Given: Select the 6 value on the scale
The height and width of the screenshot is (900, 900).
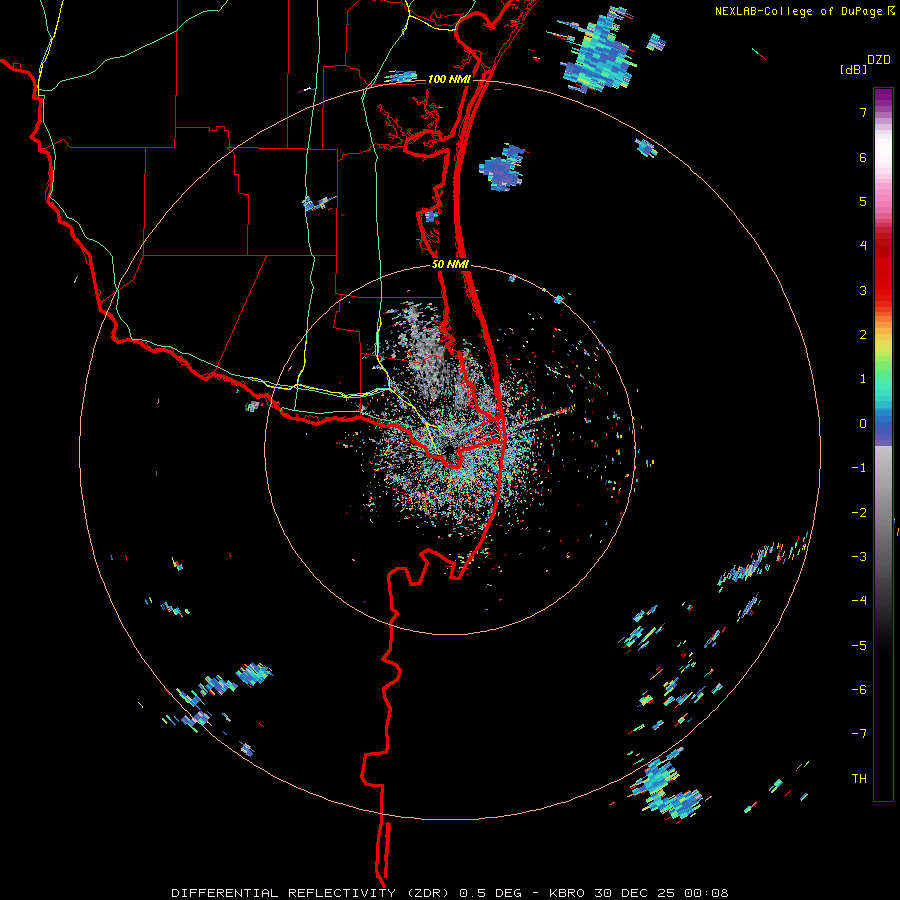Looking at the screenshot, I should tap(863, 157).
